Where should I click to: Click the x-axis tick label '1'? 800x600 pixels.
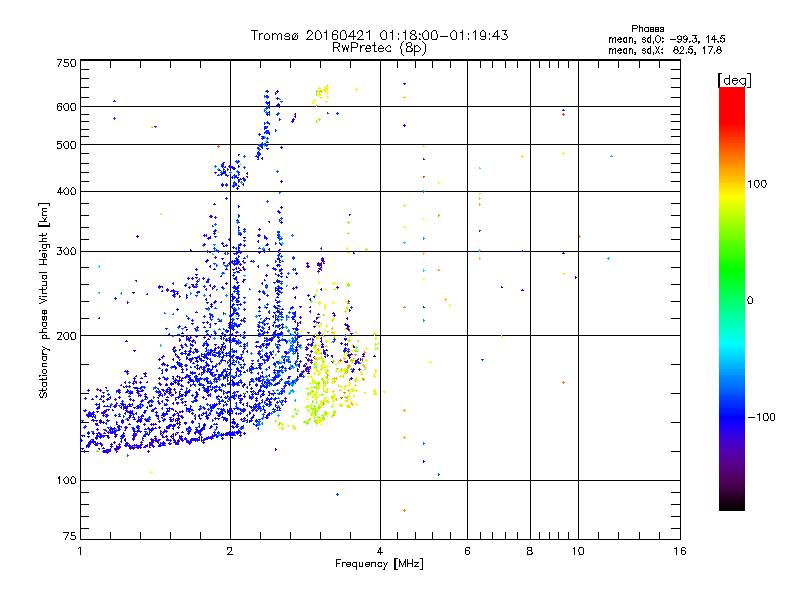(80, 551)
